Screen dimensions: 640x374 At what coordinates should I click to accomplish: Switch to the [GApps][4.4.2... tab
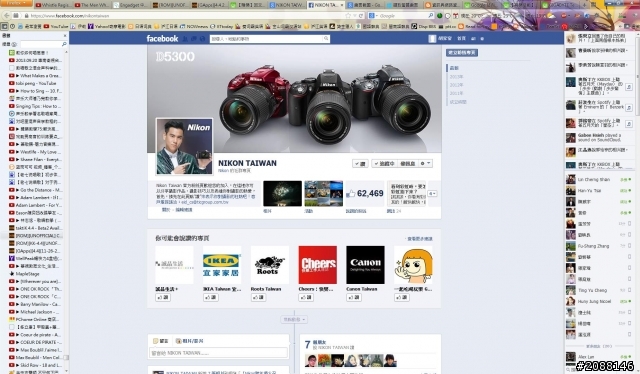[208, 5]
